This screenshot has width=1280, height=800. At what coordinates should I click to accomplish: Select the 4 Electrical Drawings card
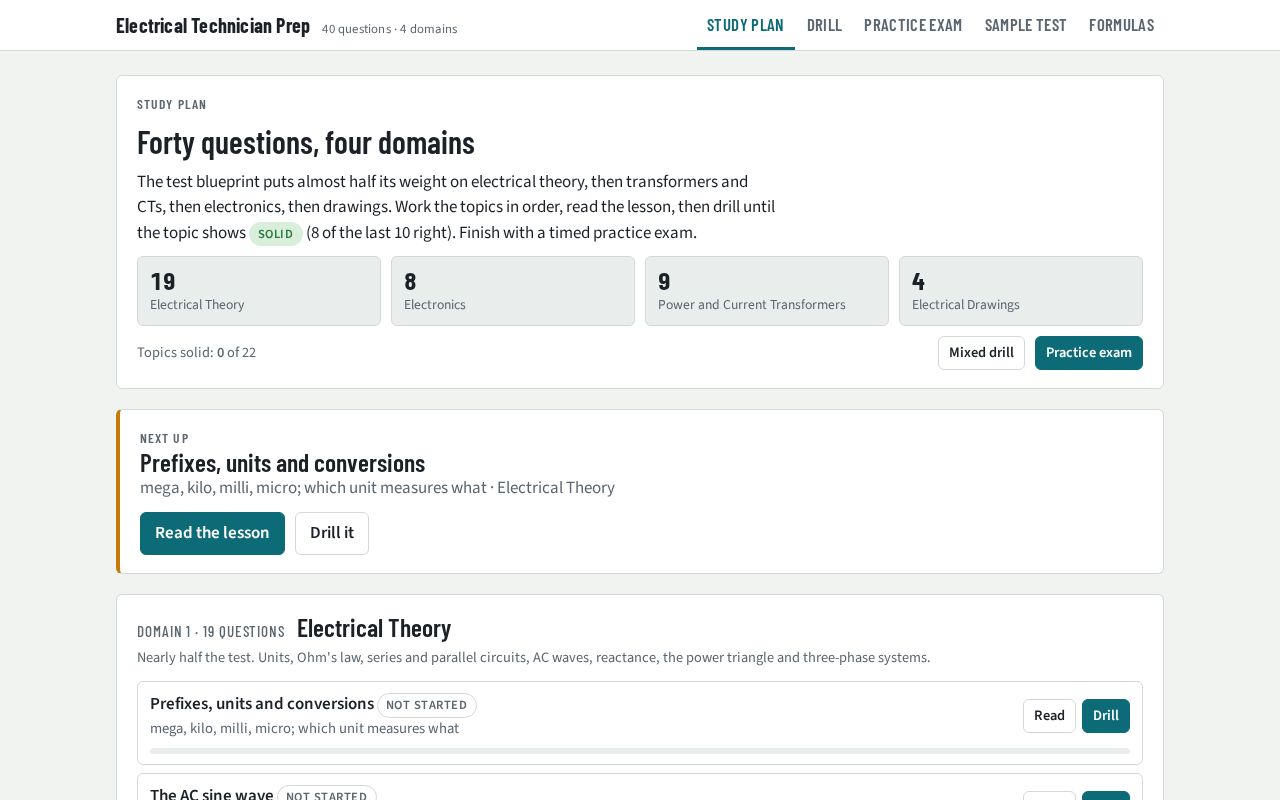(x=1021, y=291)
